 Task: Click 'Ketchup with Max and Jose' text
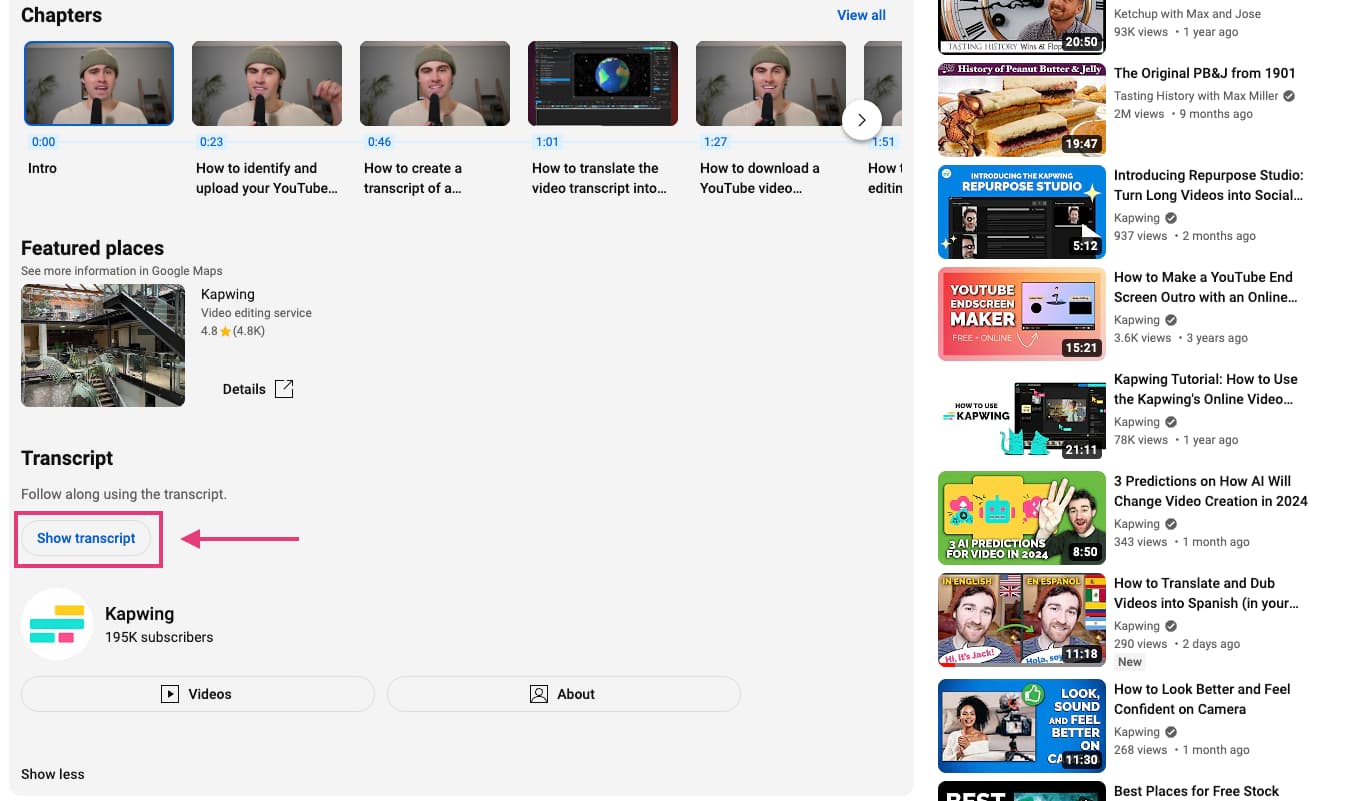pos(1187,14)
